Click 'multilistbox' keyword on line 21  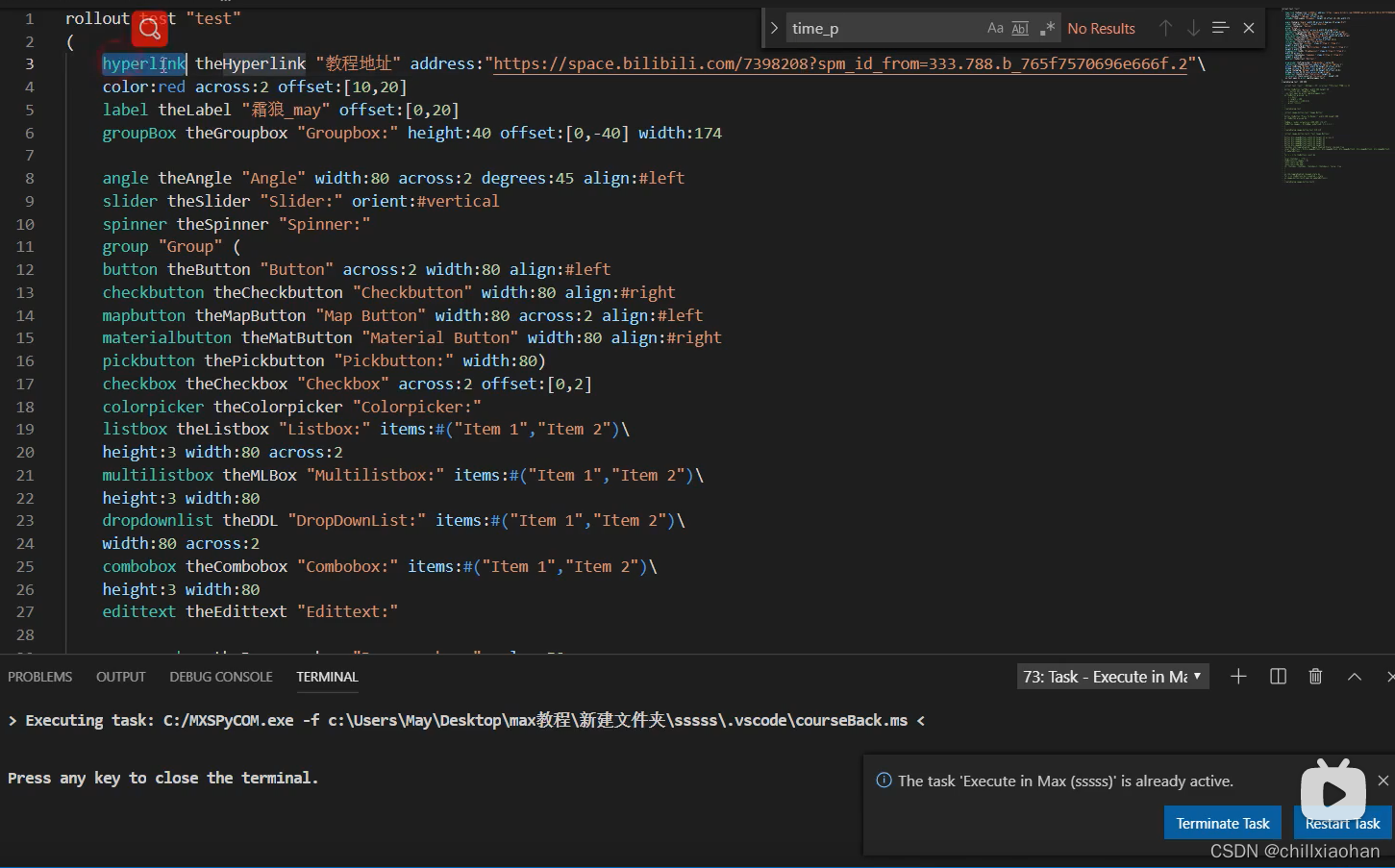tap(158, 475)
